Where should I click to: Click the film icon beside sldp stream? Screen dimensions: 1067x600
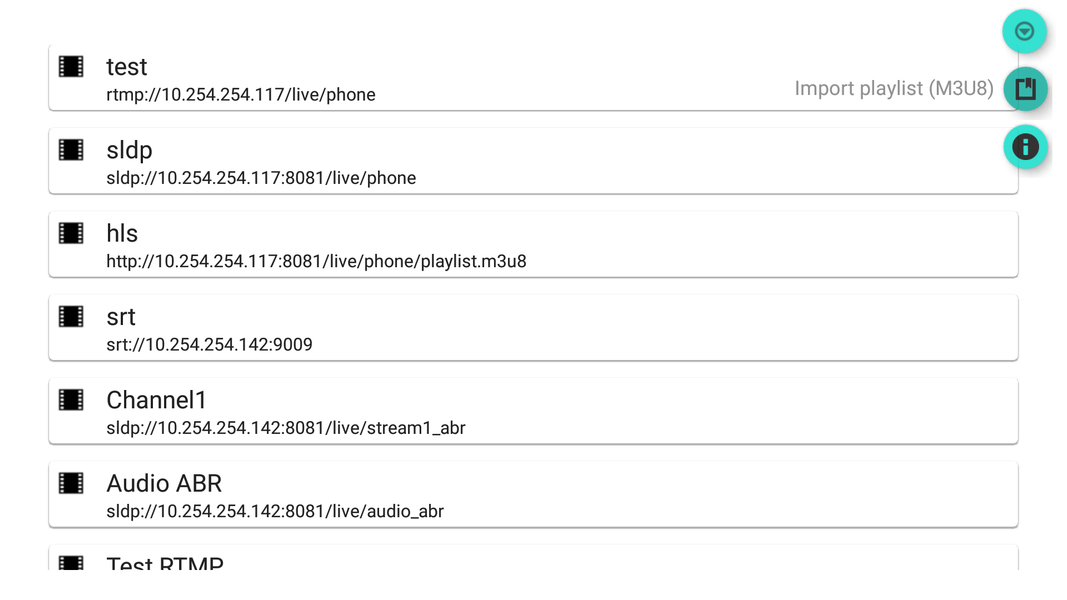point(71,150)
